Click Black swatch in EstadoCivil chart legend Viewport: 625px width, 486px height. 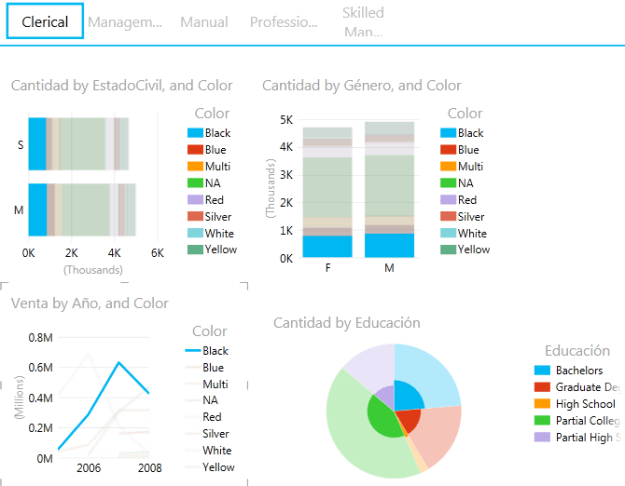(x=196, y=133)
